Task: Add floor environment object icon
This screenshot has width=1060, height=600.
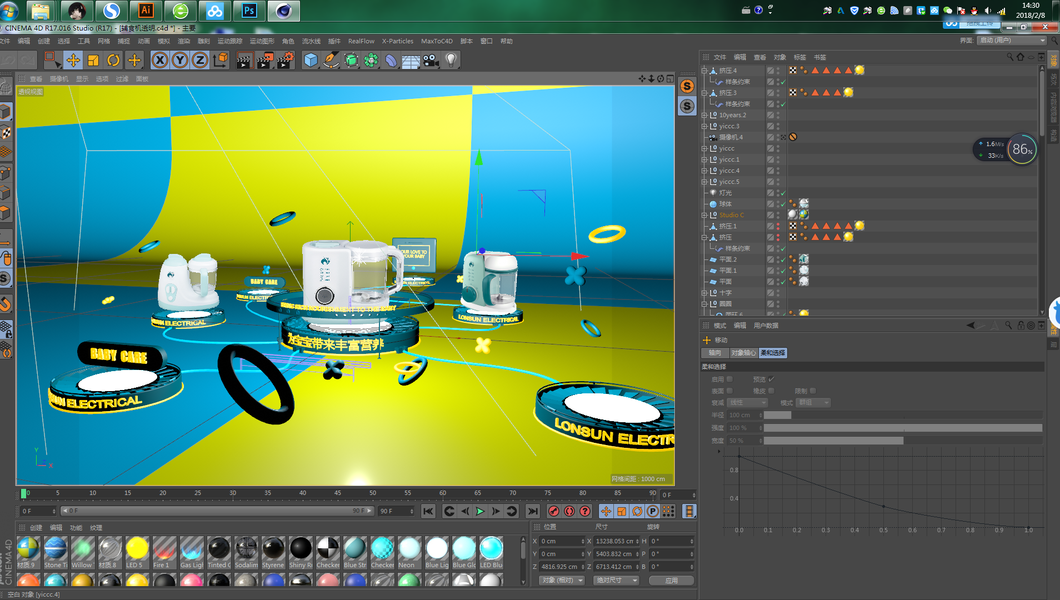Action: point(410,61)
